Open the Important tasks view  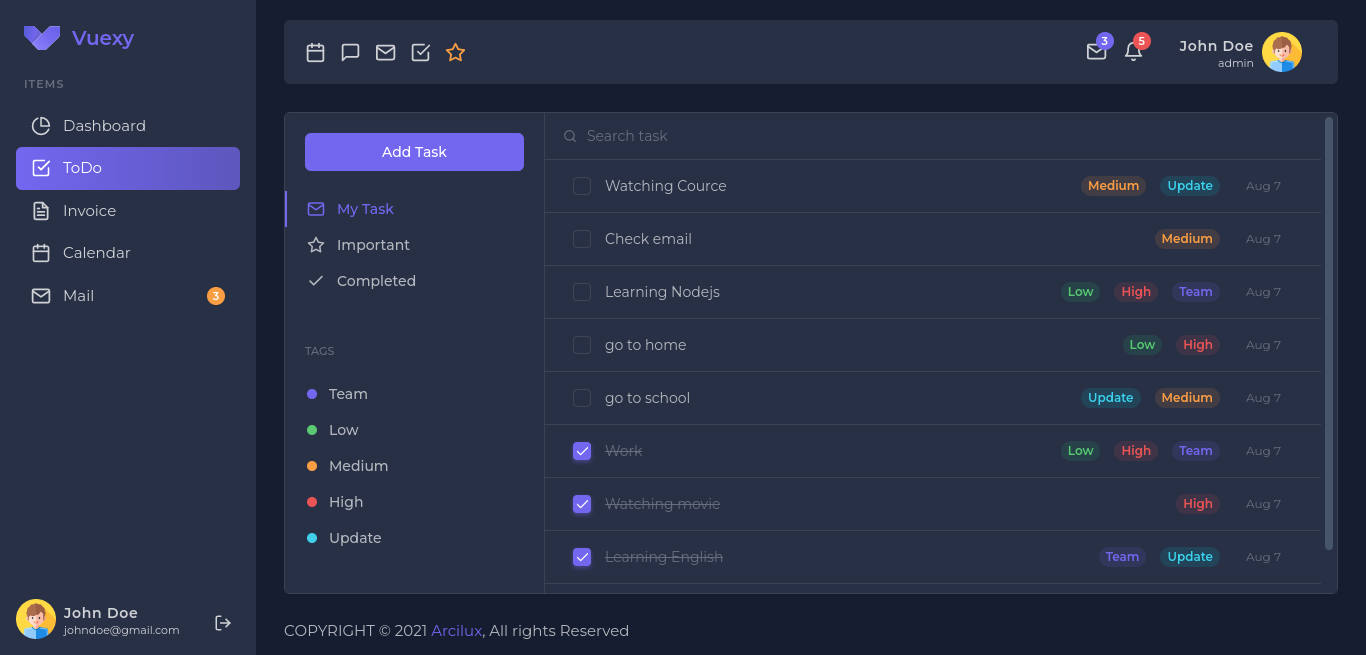tap(371, 244)
